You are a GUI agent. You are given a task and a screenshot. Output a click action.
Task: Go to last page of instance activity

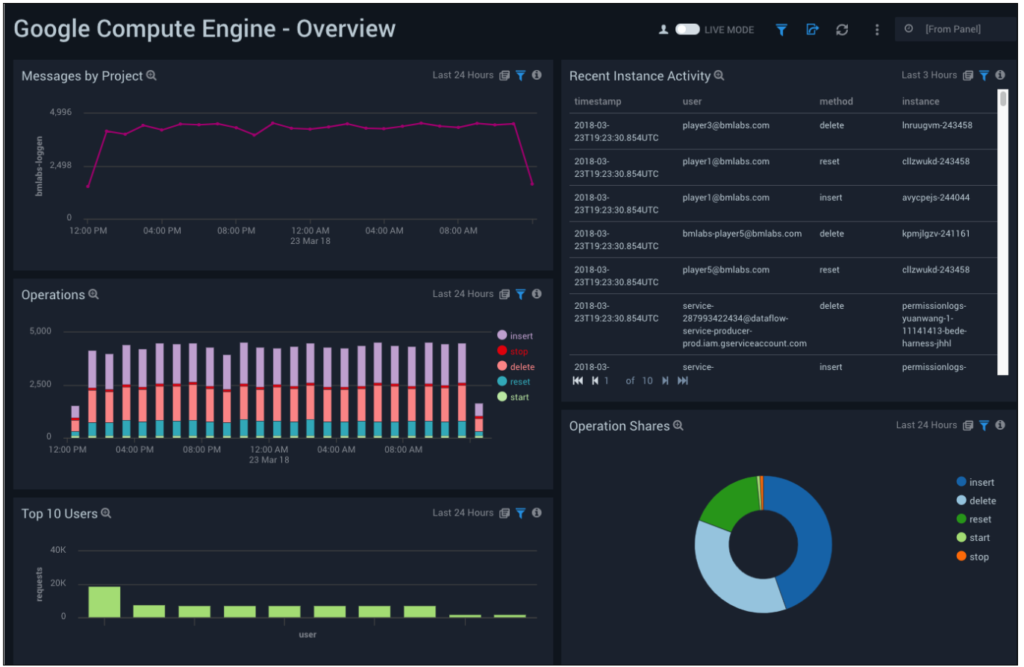tap(682, 381)
